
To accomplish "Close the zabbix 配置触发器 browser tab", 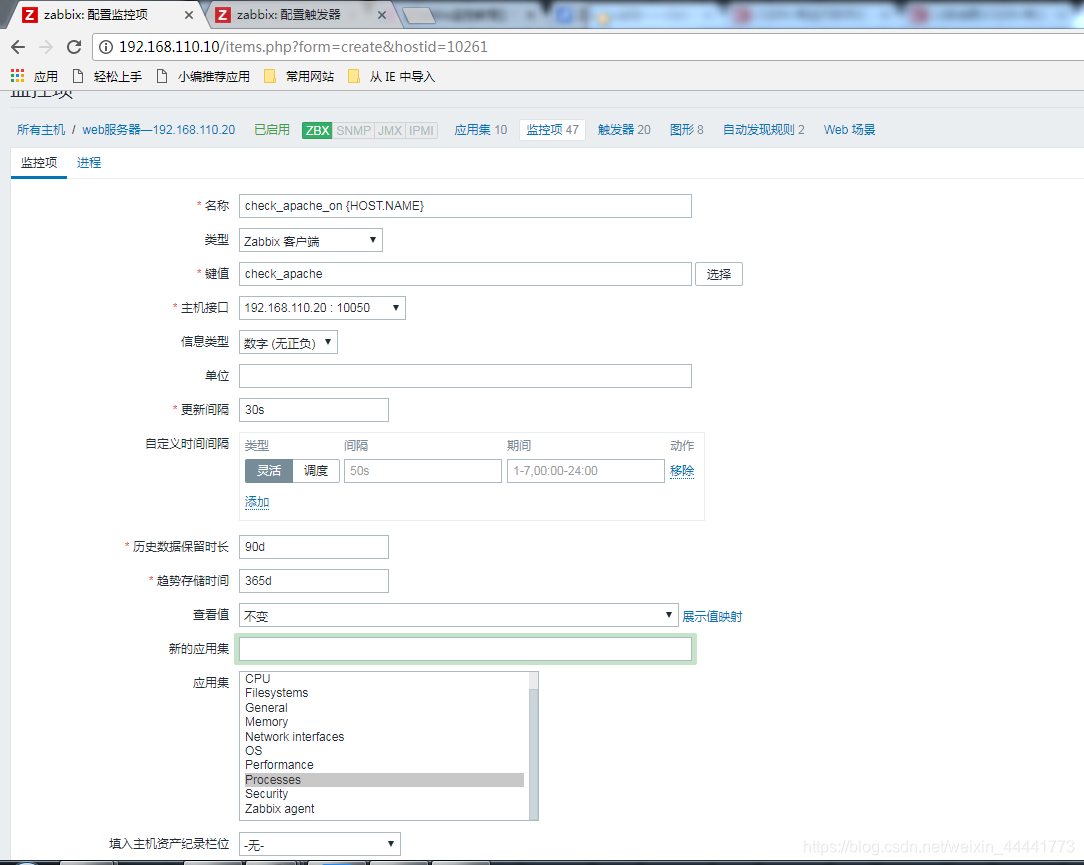I will (382, 15).
